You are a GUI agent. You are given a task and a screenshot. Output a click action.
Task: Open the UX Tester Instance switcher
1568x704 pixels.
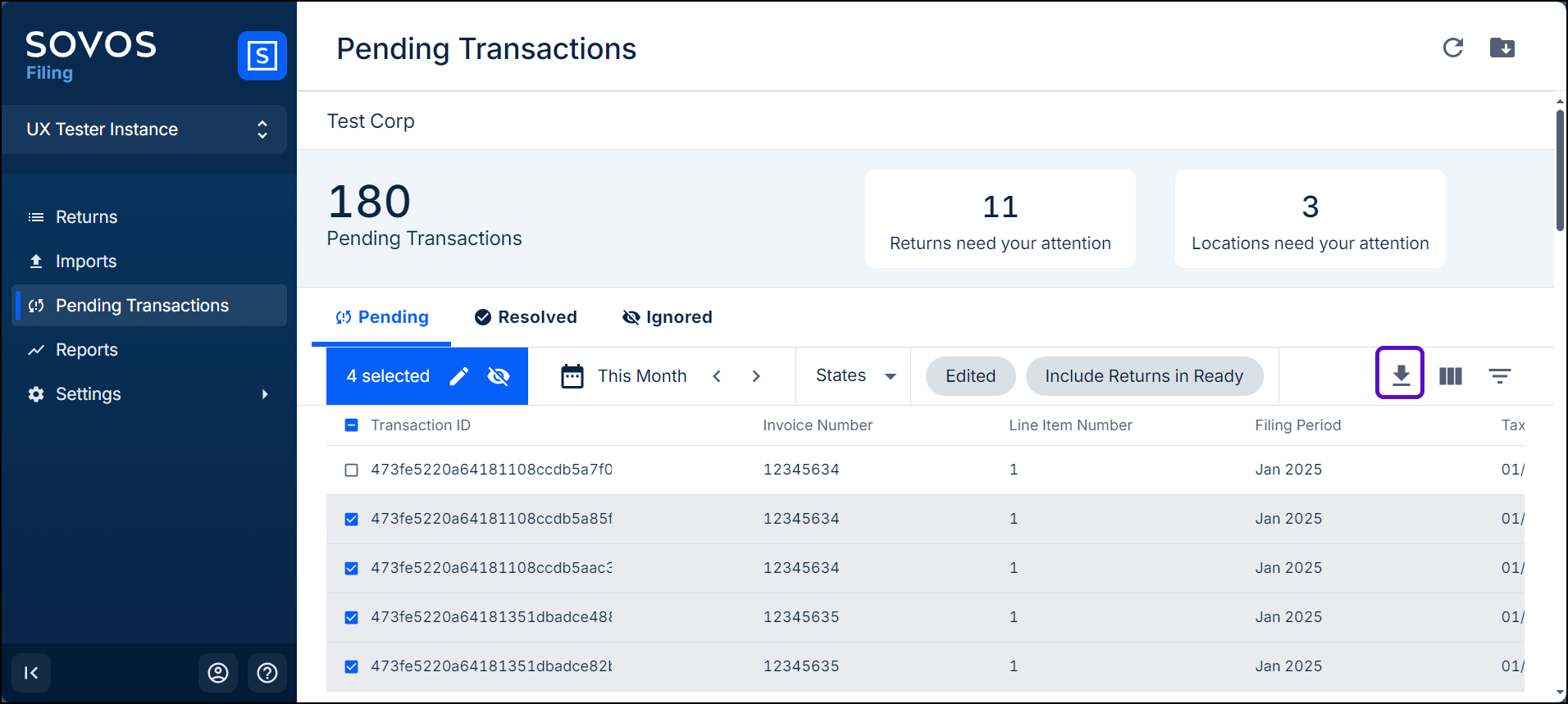(144, 129)
